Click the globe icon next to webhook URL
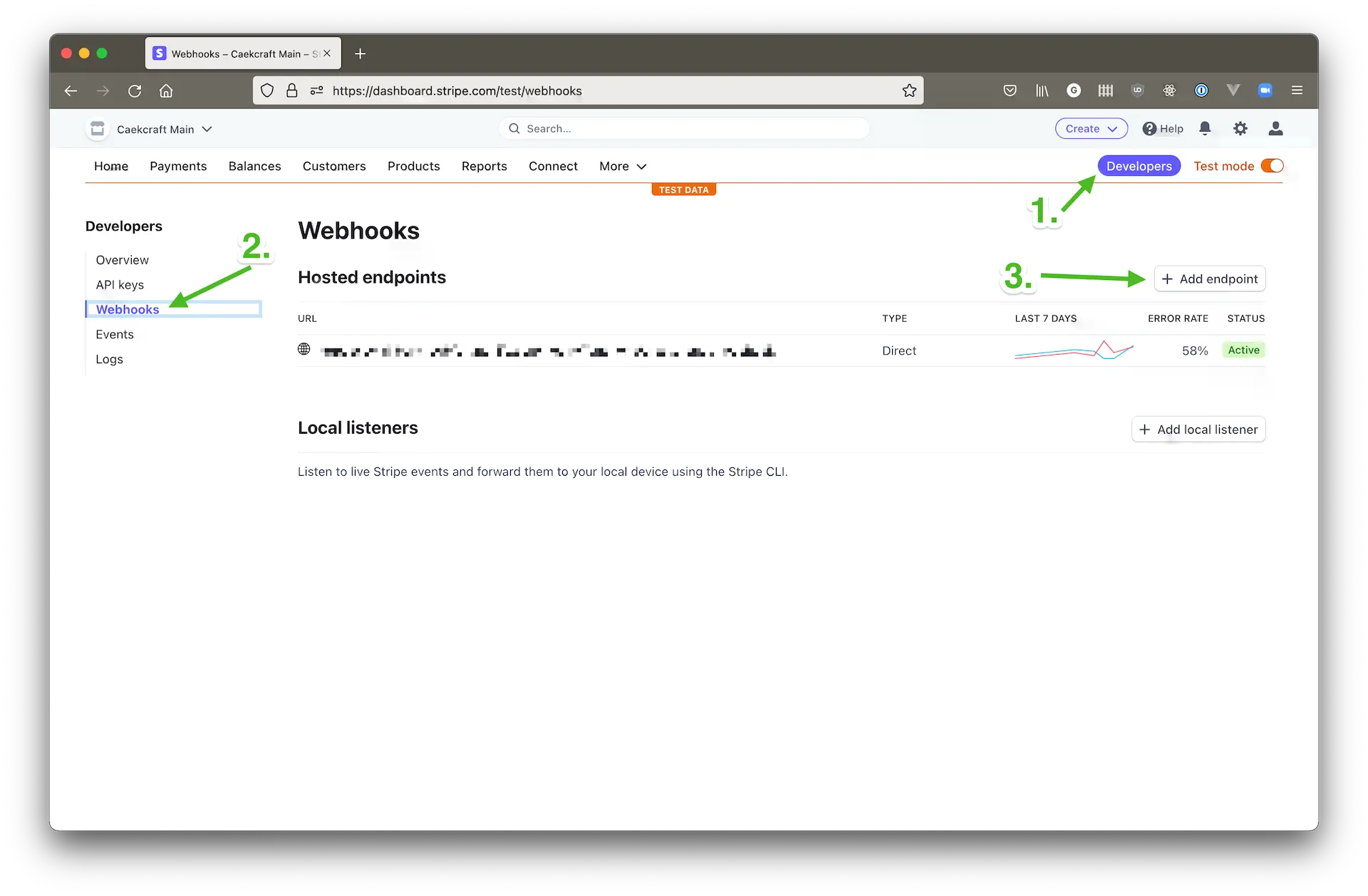The image size is (1368, 896). coord(304,349)
